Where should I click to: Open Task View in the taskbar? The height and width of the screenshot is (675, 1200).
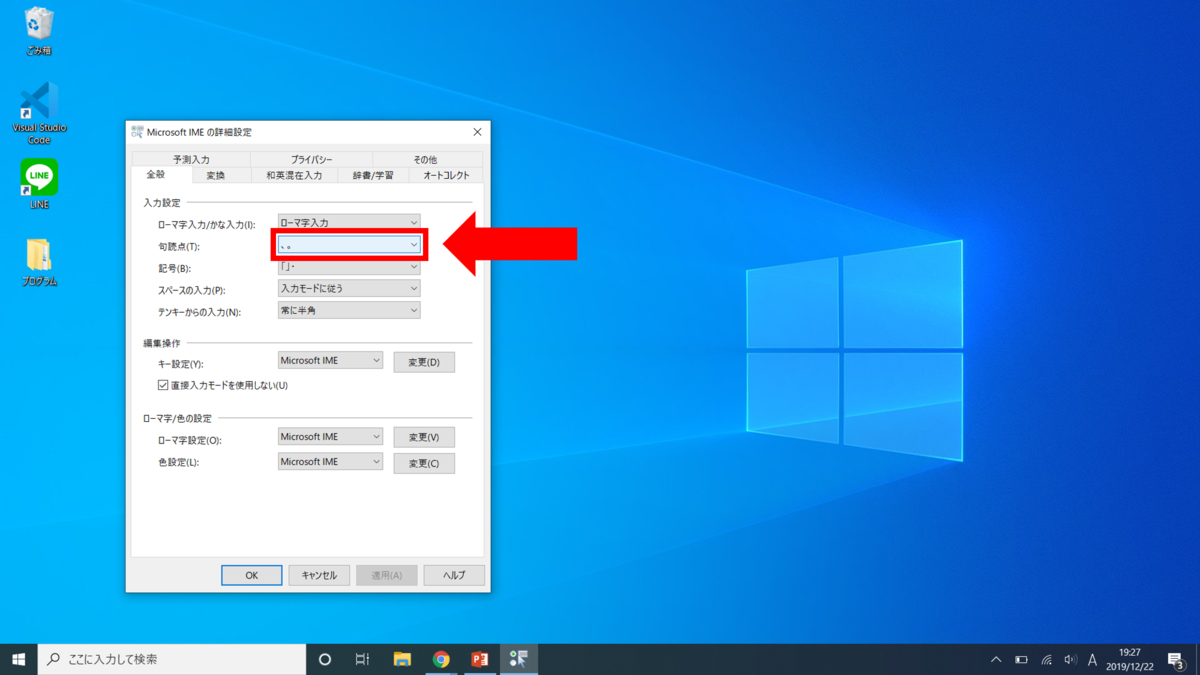[362, 659]
